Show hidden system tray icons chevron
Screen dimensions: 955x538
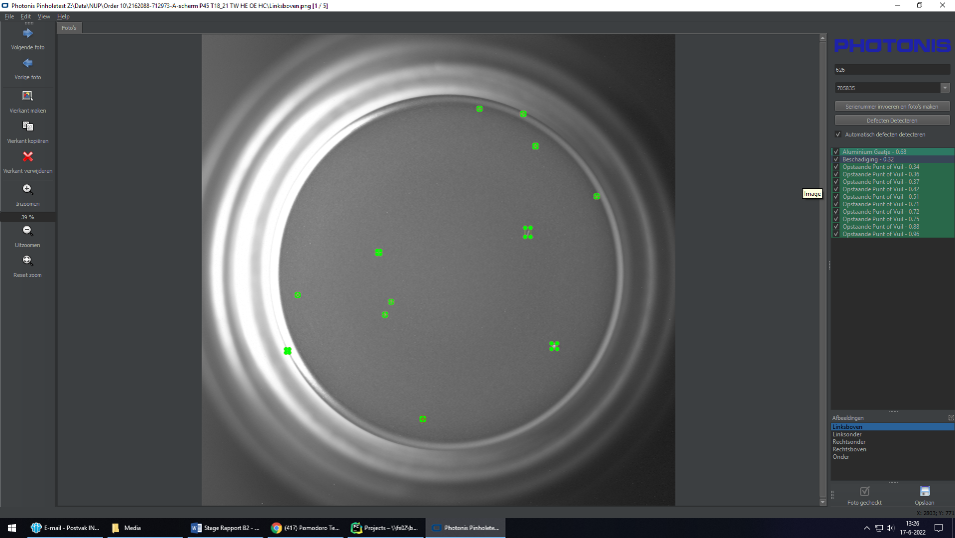[x=867, y=527]
